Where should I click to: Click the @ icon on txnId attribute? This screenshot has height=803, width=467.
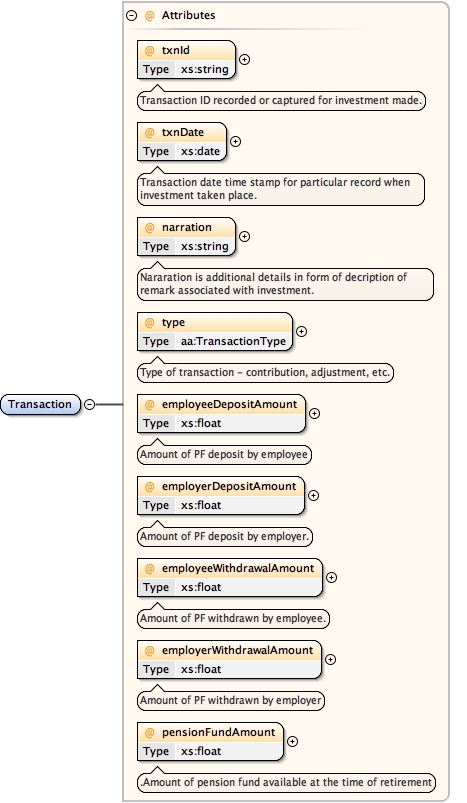click(x=150, y=50)
